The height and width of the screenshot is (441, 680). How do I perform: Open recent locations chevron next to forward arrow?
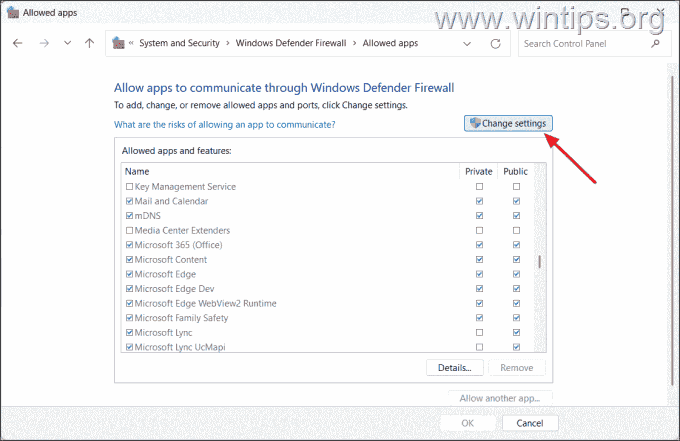click(x=67, y=43)
